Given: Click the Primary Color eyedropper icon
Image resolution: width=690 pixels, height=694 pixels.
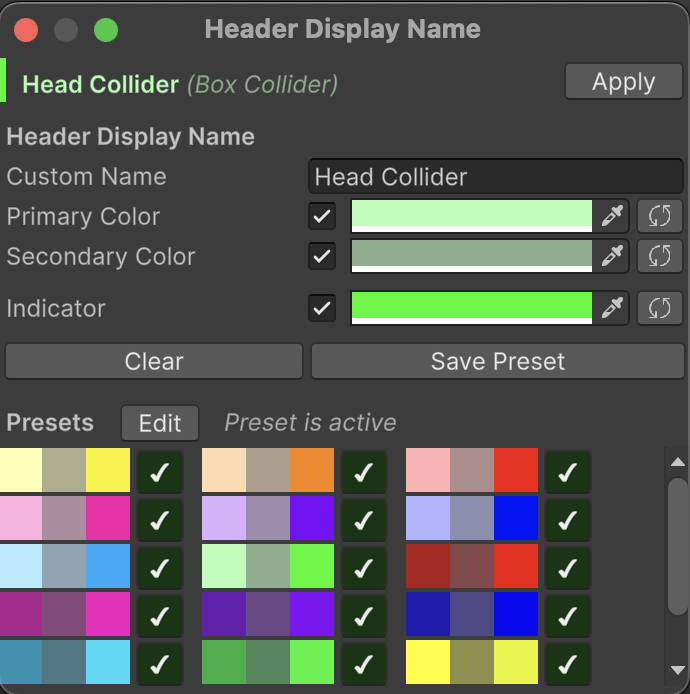Looking at the screenshot, I should coord(611,216).
